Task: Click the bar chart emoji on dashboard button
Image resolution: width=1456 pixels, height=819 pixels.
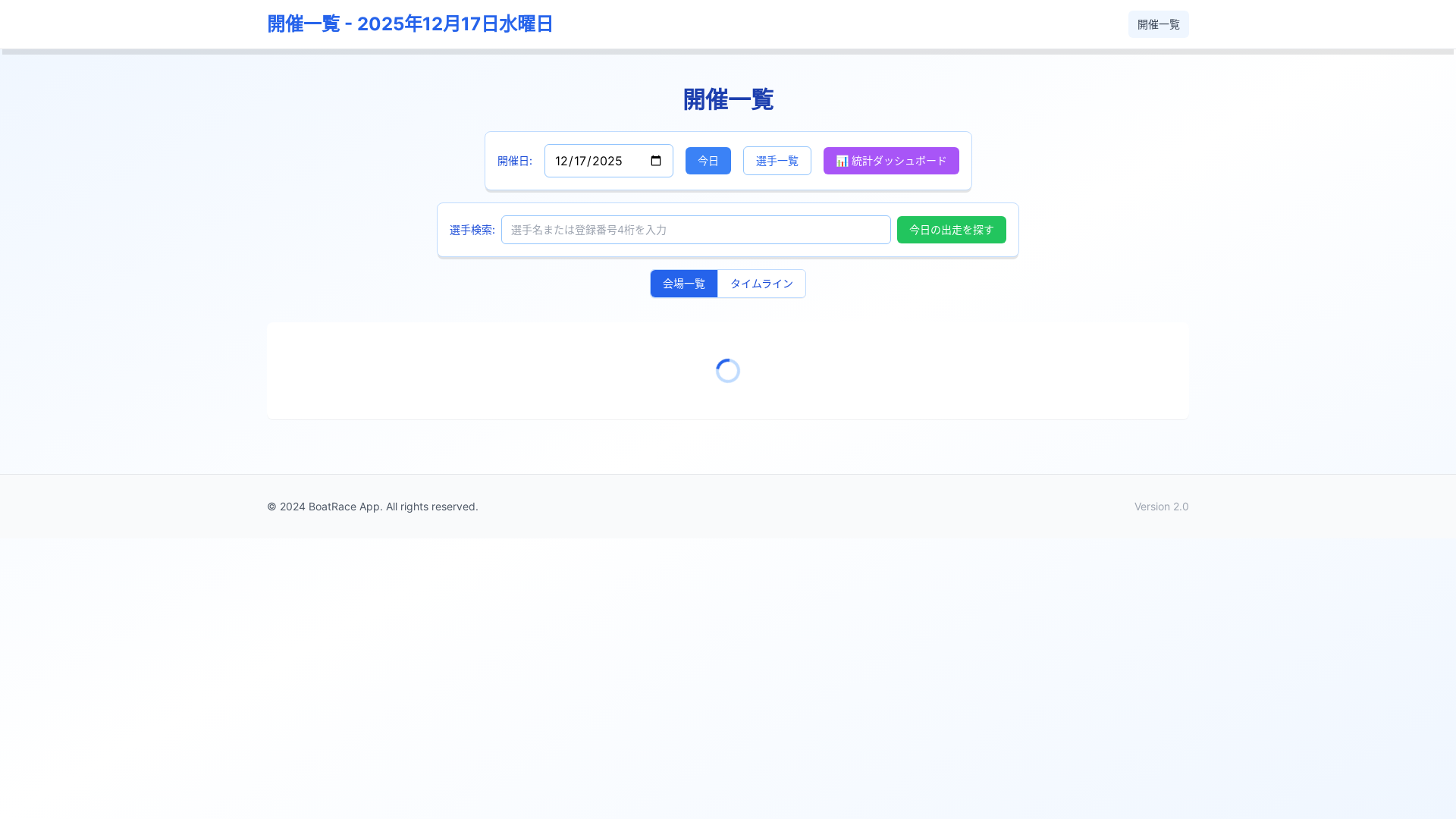Action: (x=842, y=161)
